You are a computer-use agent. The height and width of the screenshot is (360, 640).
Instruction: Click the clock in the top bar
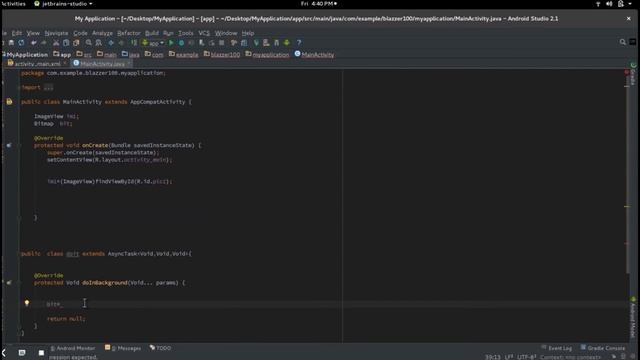[319, 4]
